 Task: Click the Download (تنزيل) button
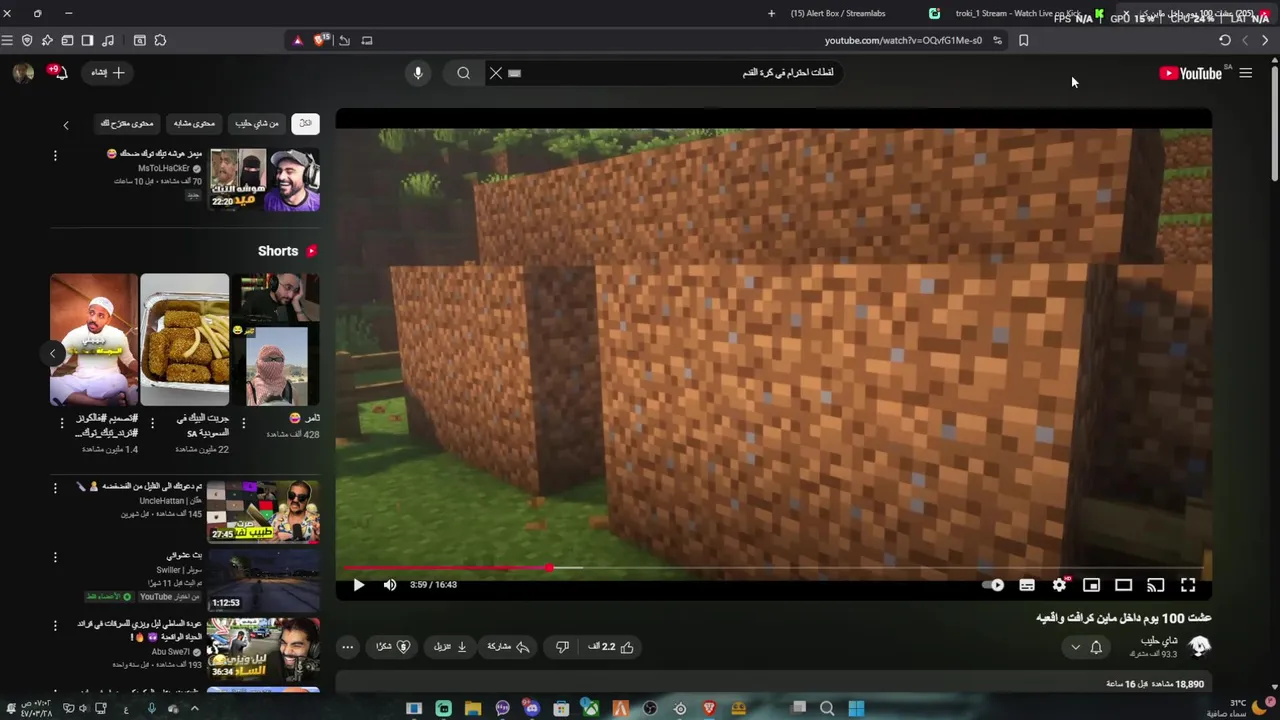point(451,647)
